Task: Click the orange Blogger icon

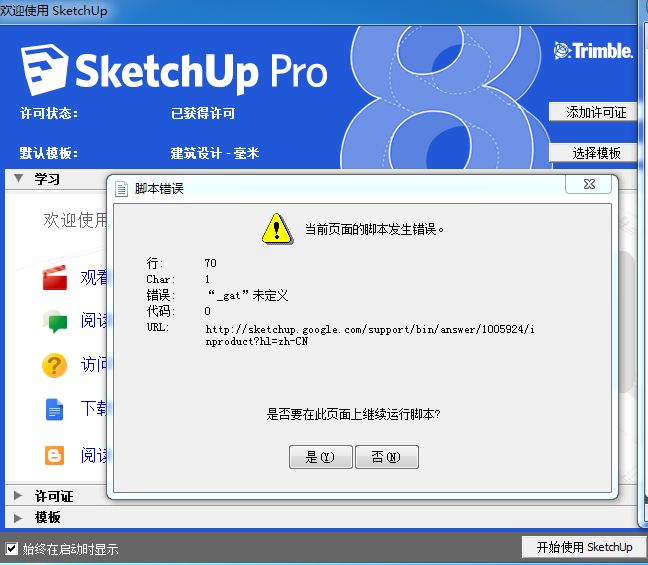Action: (x=55, y=455)
